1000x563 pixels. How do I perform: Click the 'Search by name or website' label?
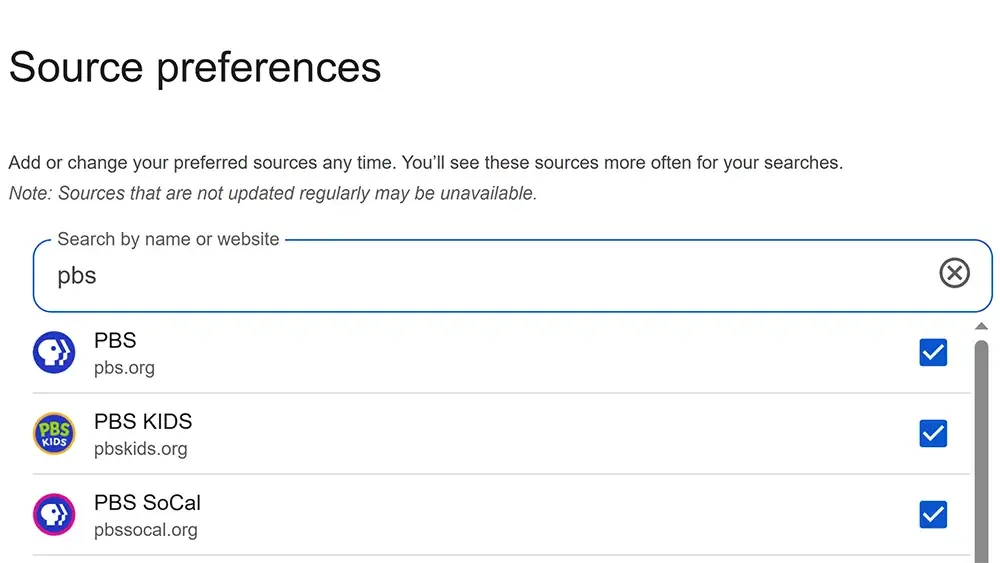click(168, 240)
